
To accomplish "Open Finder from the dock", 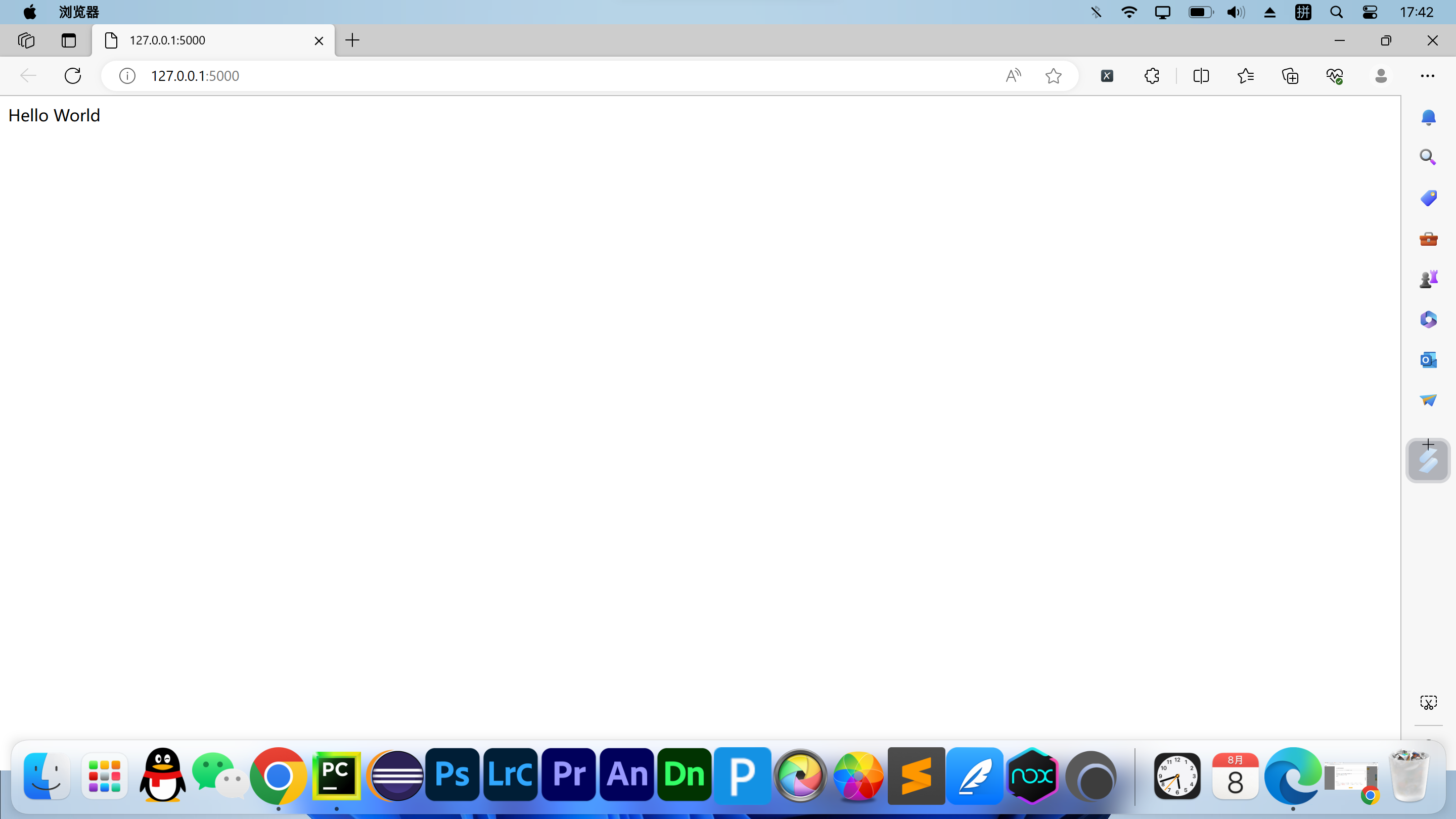I will 47,776.
